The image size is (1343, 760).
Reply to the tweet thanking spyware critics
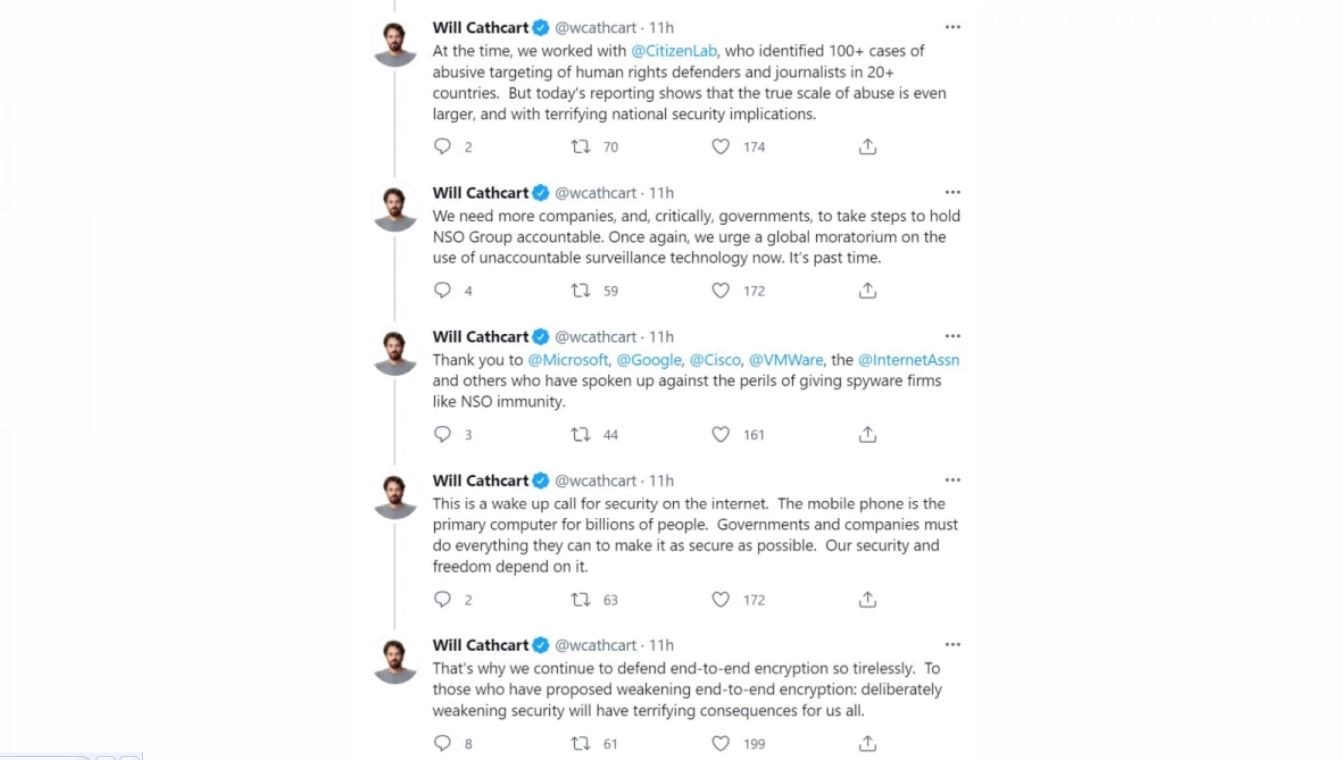coord(442,435)
